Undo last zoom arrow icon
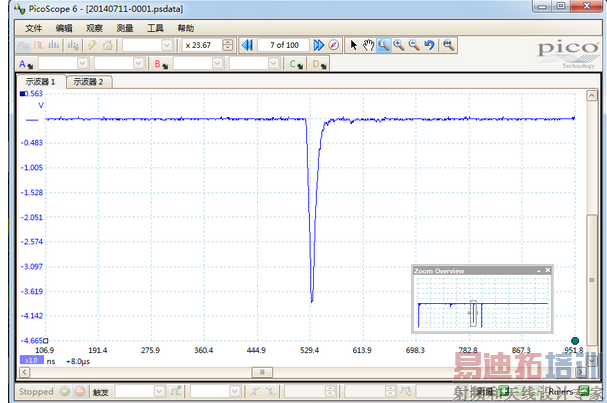607x403 pixels. [x=429, y=45]
